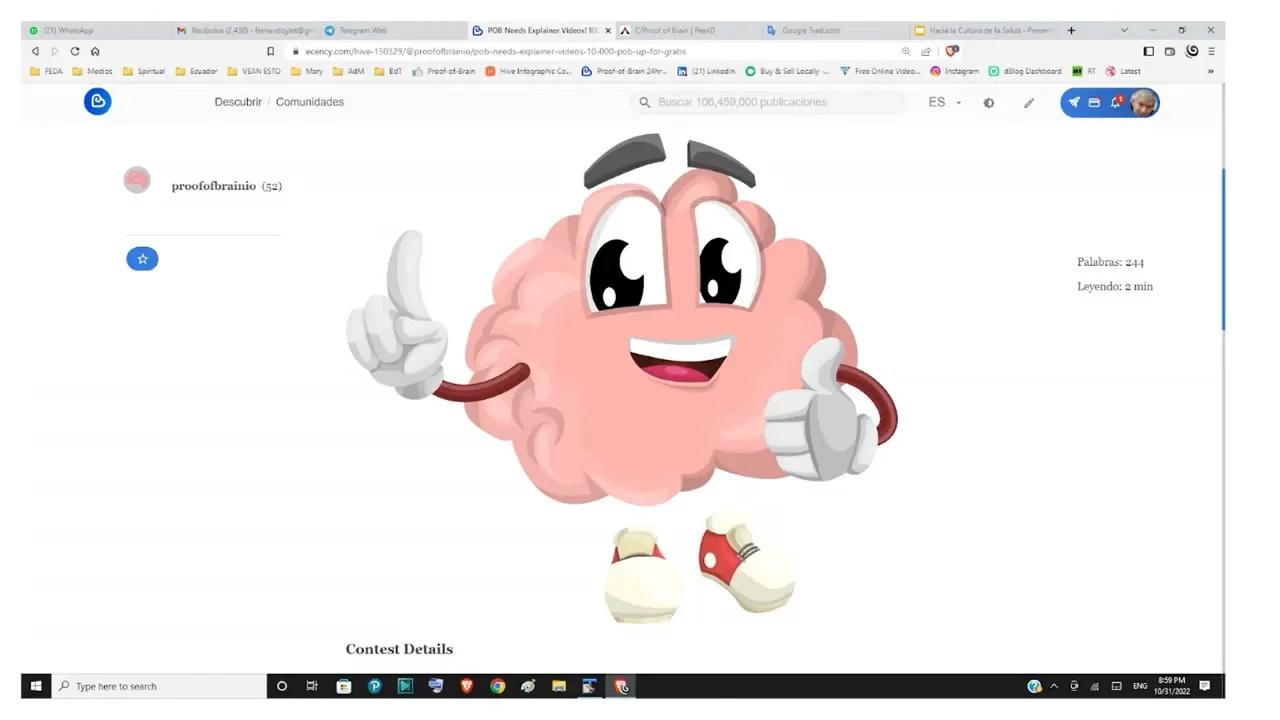Open a new browser tab
Viewport: 1280px width, 720px height.
coord(1071,30)
